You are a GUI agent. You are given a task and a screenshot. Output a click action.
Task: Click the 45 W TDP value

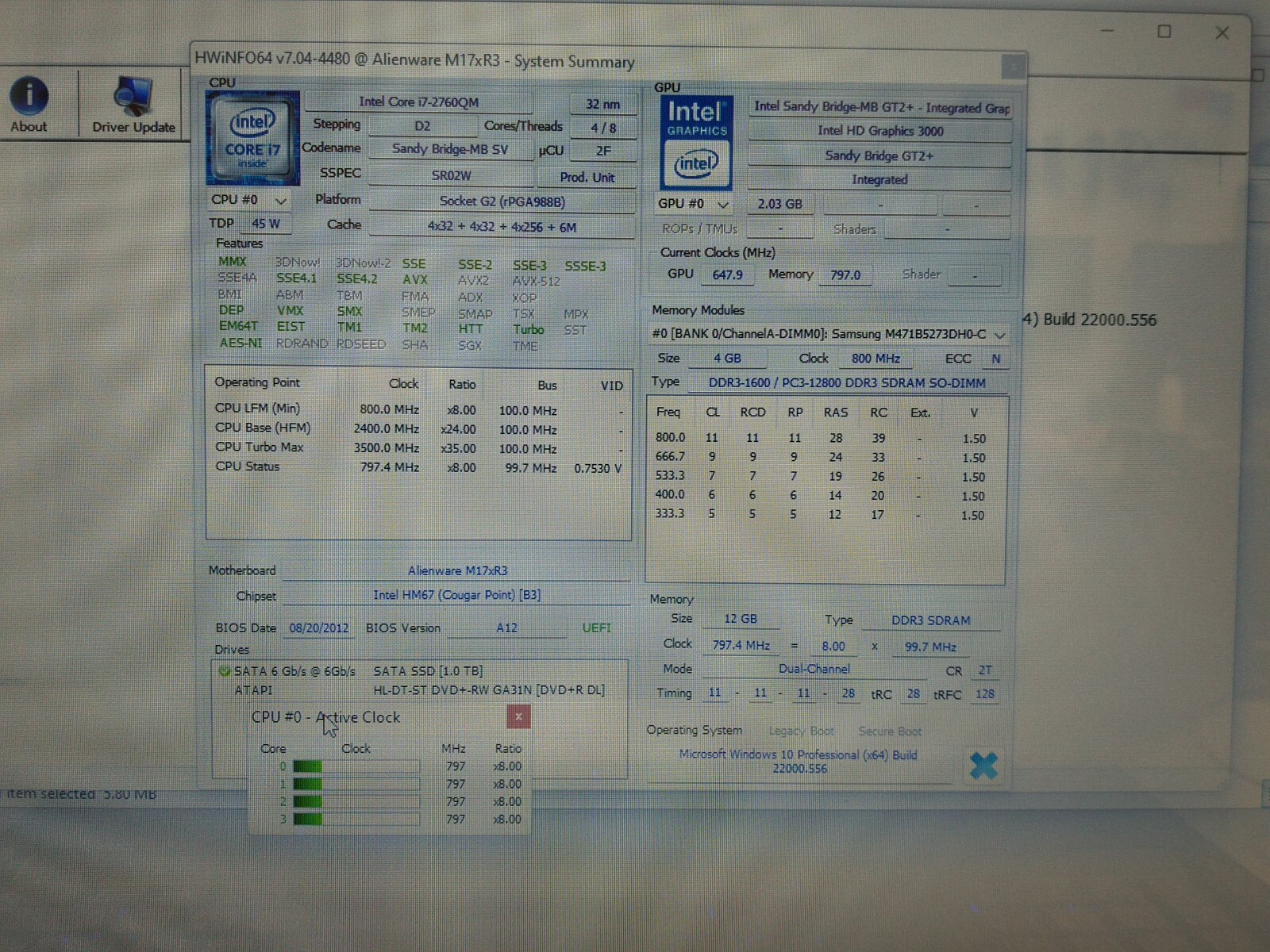(266, 224)
